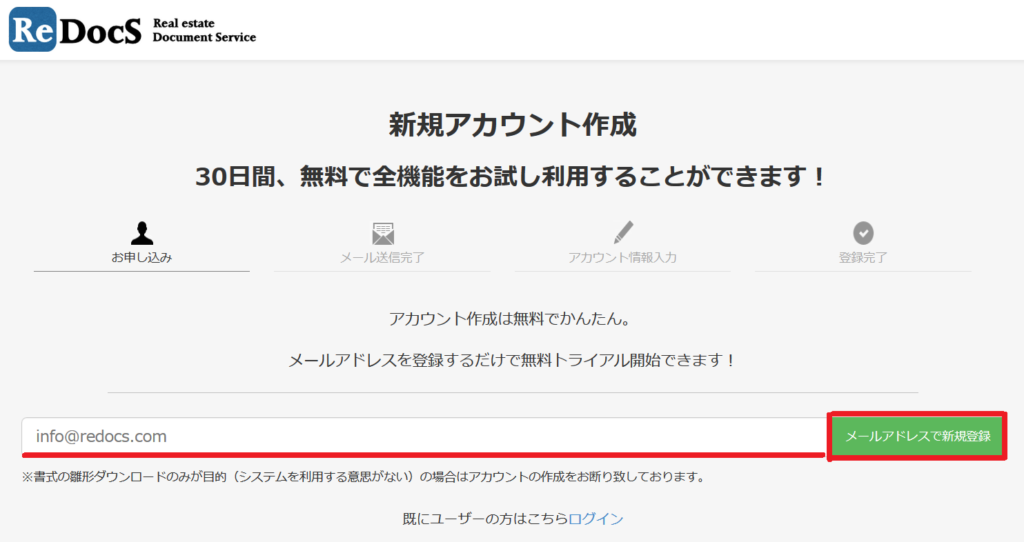This screenshot has width=1024, height=542.
Task: Click the ReDocS logo
Action: pos(75,30)
